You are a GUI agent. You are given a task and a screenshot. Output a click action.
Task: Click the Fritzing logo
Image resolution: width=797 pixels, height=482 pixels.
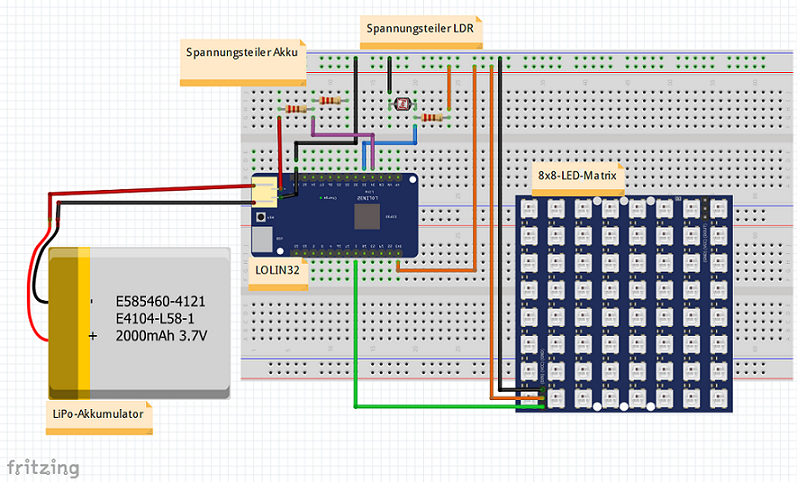coord(43,466)
